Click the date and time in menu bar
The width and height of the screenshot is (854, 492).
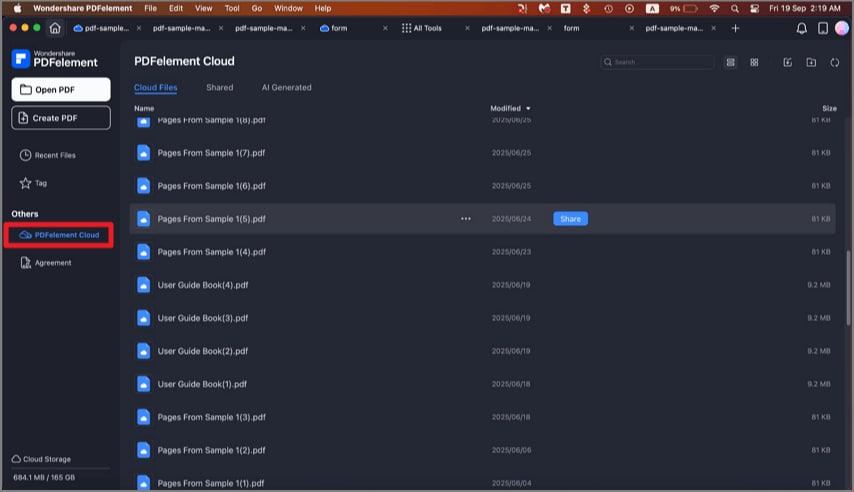click(804, 8)
